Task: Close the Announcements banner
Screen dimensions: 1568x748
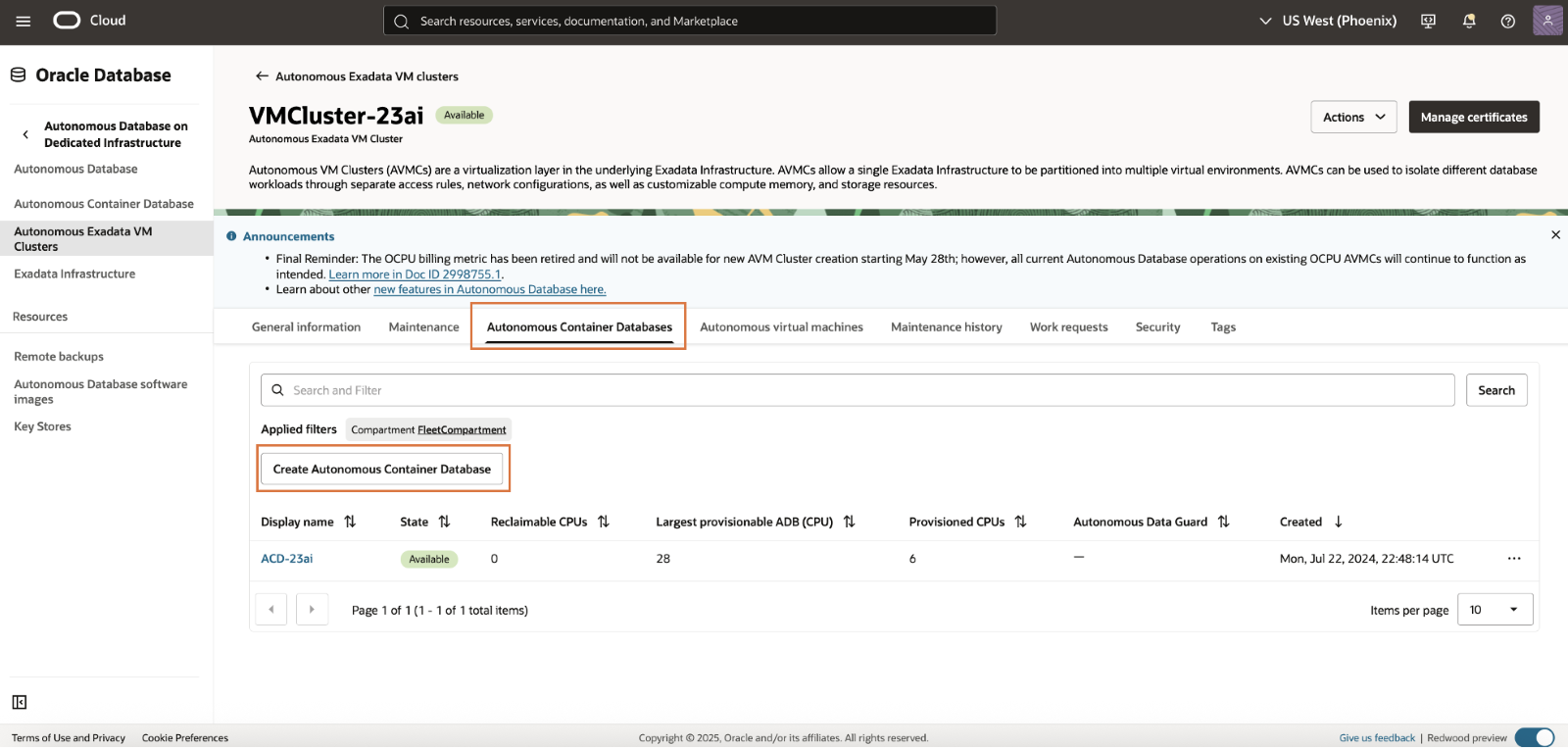Action: [x=1555, y=235]
